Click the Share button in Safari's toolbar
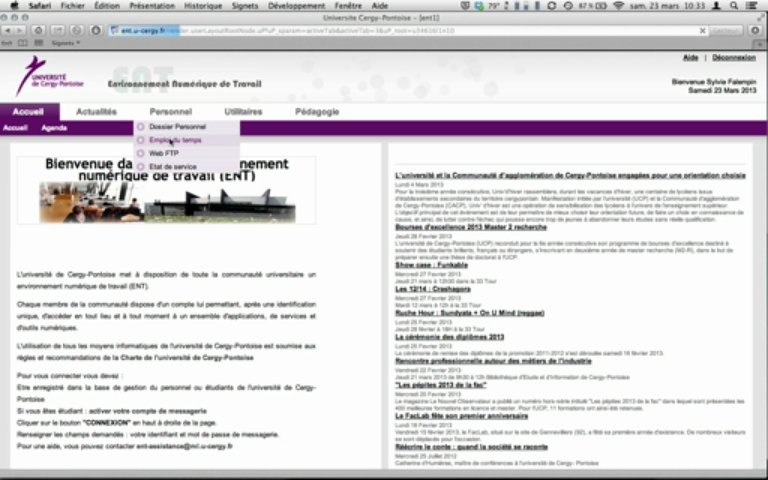The image size is (768, 480). click(58, 30)
